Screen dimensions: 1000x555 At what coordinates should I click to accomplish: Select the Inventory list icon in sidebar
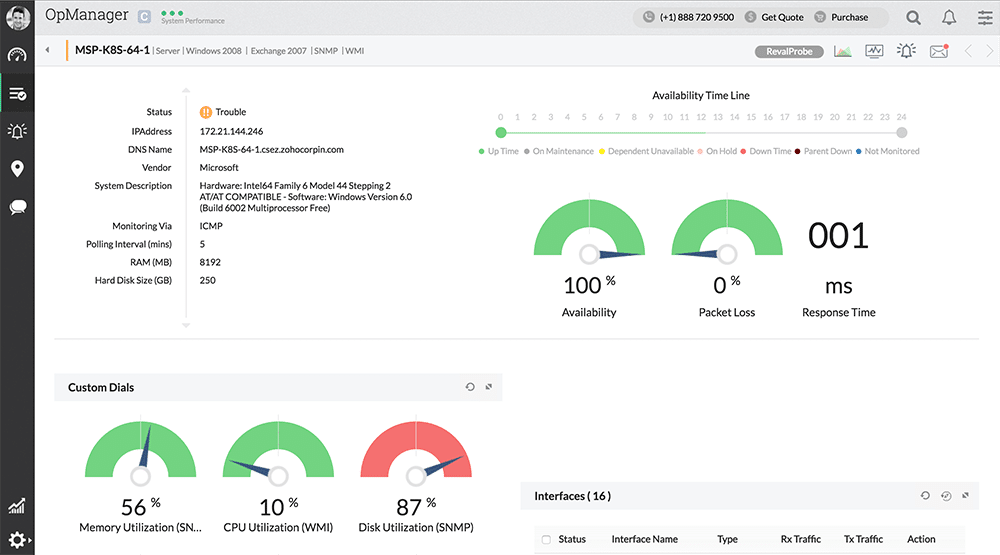coord(17,94)
